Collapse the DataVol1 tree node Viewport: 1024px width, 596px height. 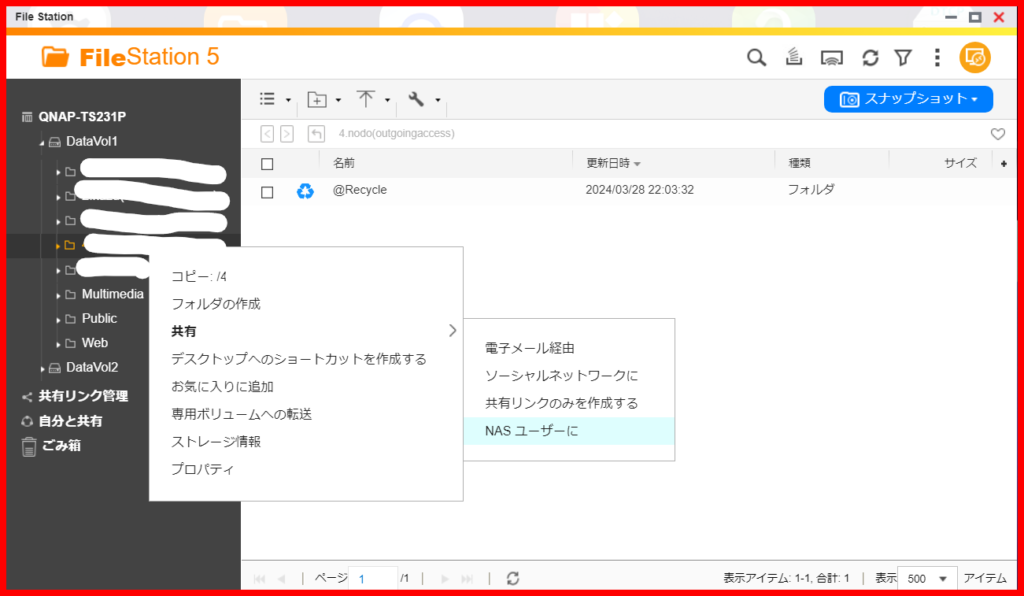click(x=42, y=143)
